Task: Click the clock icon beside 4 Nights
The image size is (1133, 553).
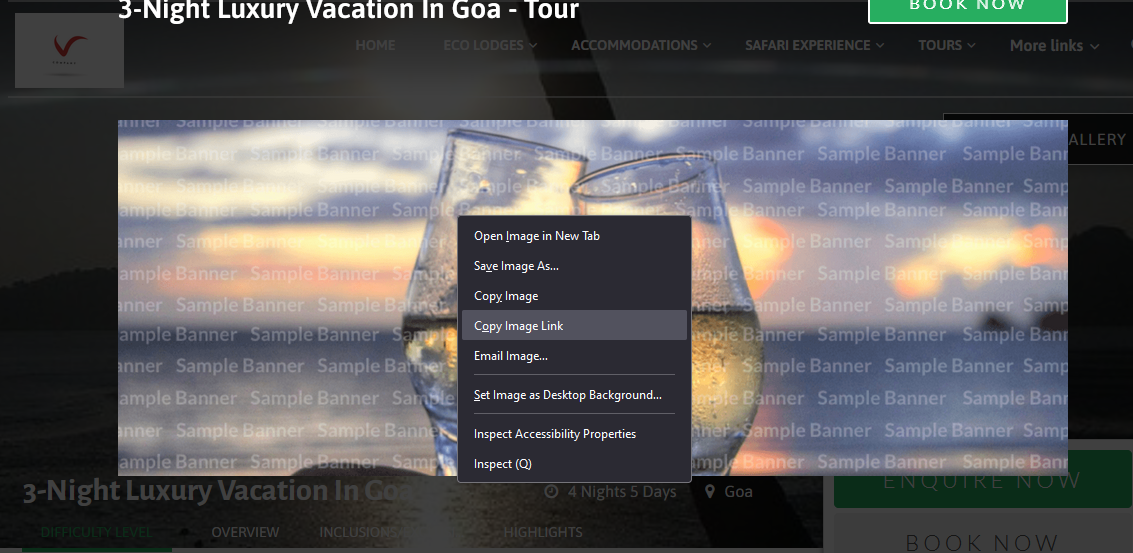Action: (551, 492)
